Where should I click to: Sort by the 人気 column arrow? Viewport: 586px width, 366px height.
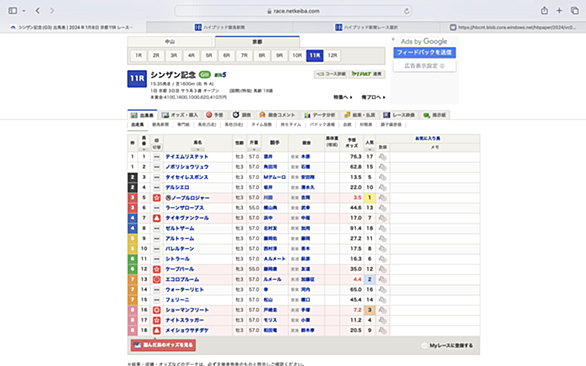coord(370,150)
